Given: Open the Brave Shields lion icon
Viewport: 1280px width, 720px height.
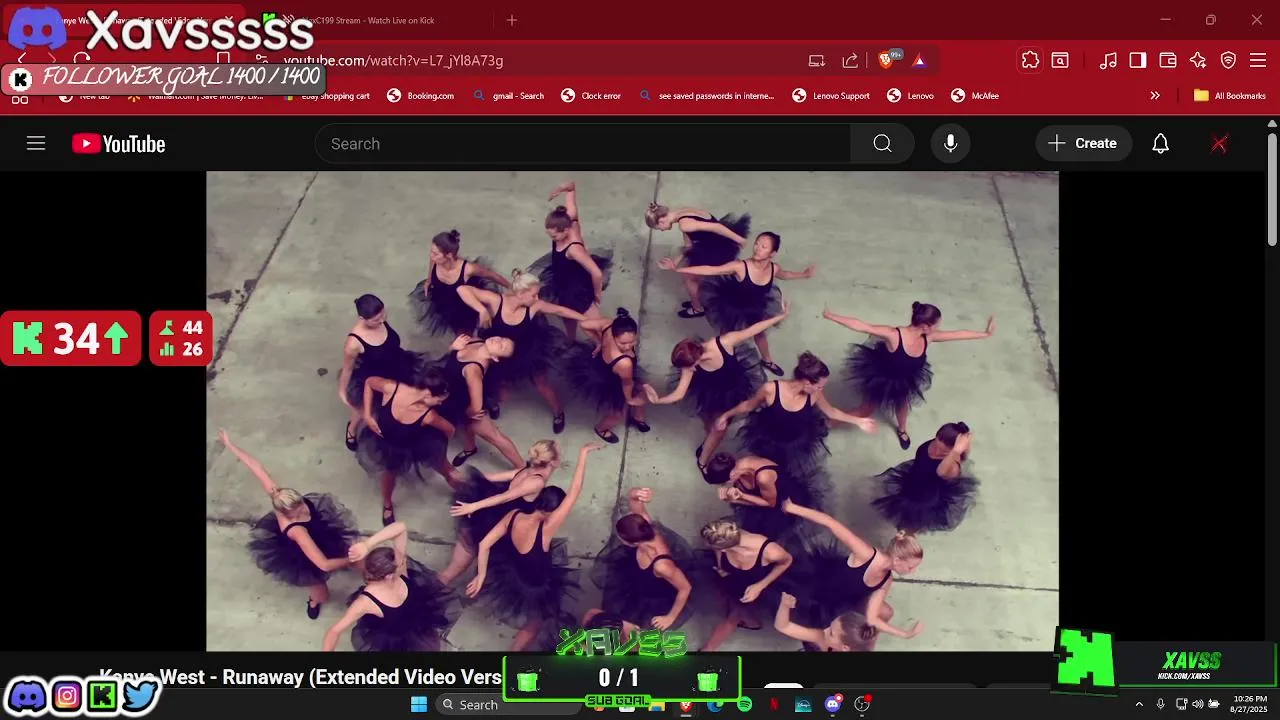Looking at the screenshot, I should point(885,60).
